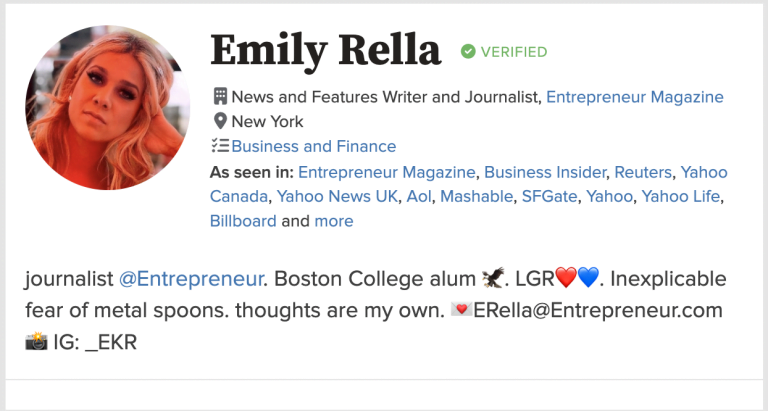Open the Reuters outlet link
Image resolution: width=768 pixels, height=411 pixels.
click(x=643, y=172)
